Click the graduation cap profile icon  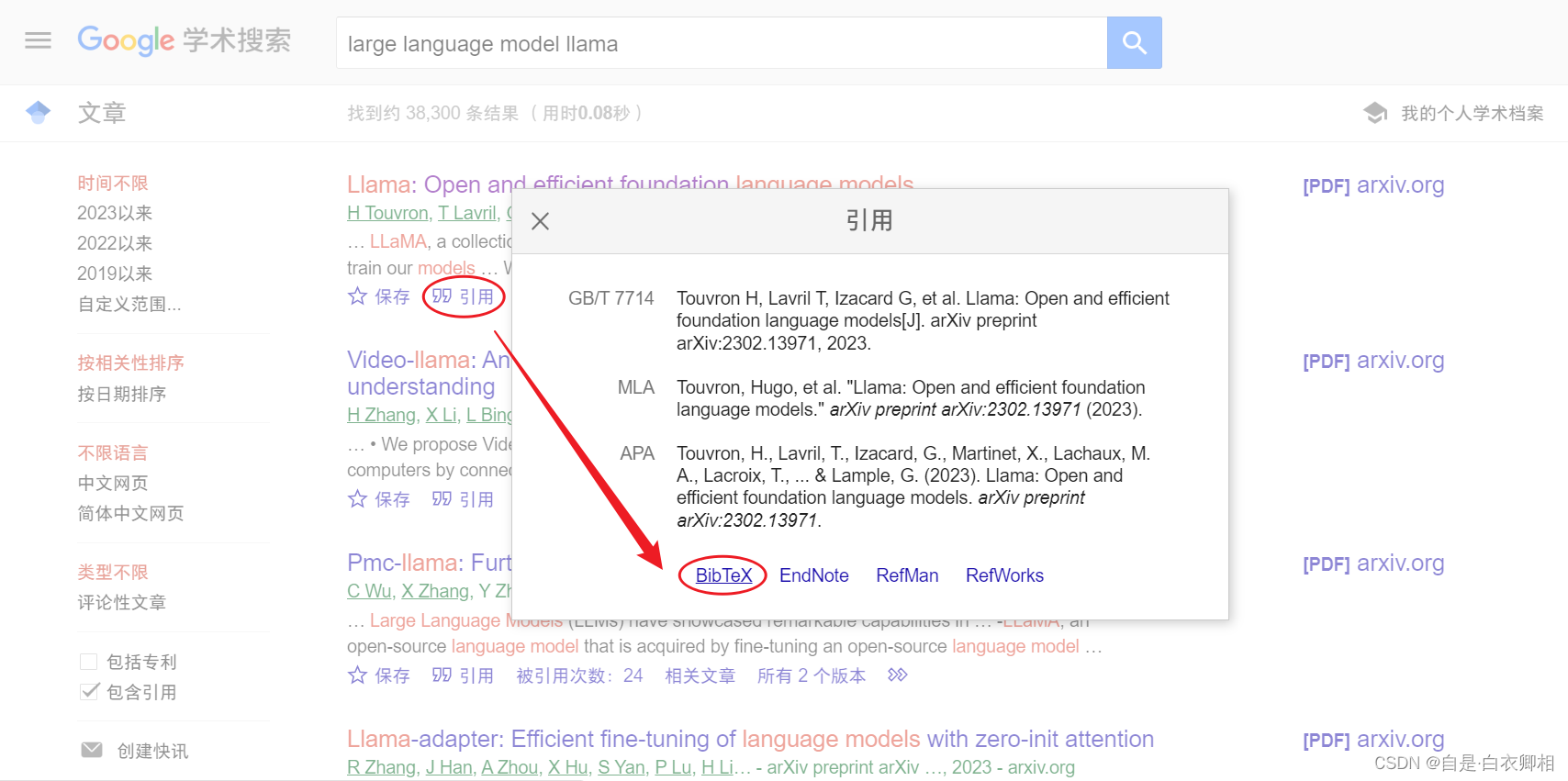click(x=1375, y=113)
